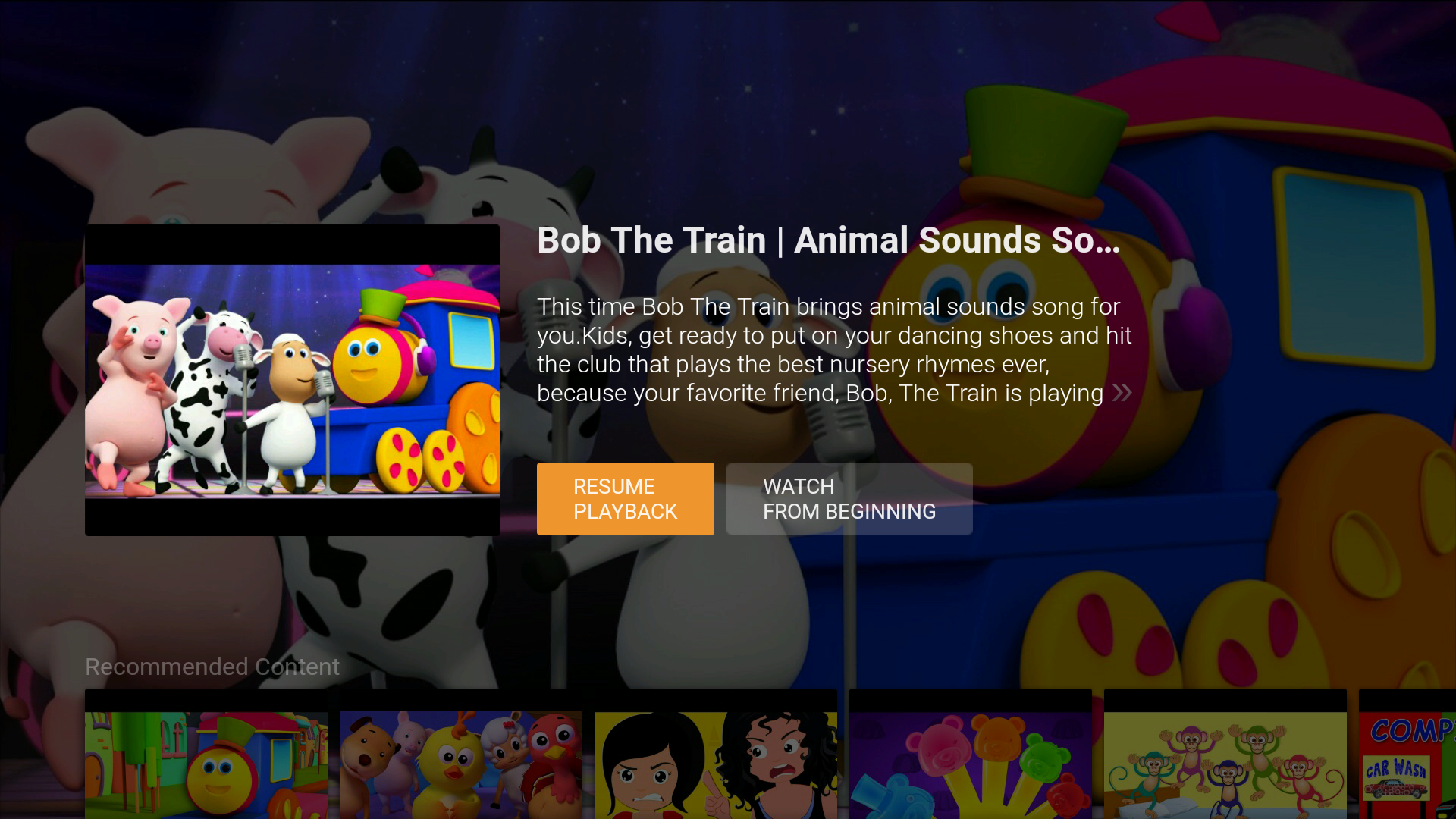Open the Car Wash compilation thumbnail
This screenshot has height=819, width=1456.
(x=1407, y=754)
